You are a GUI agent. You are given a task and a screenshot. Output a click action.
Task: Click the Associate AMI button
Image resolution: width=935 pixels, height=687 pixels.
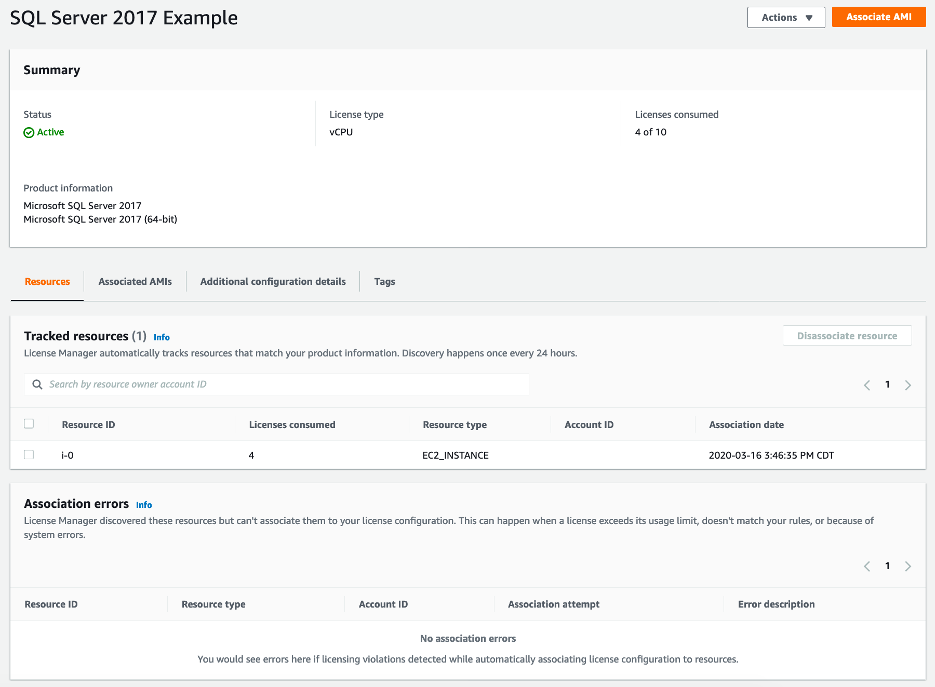tap(878, 17)
